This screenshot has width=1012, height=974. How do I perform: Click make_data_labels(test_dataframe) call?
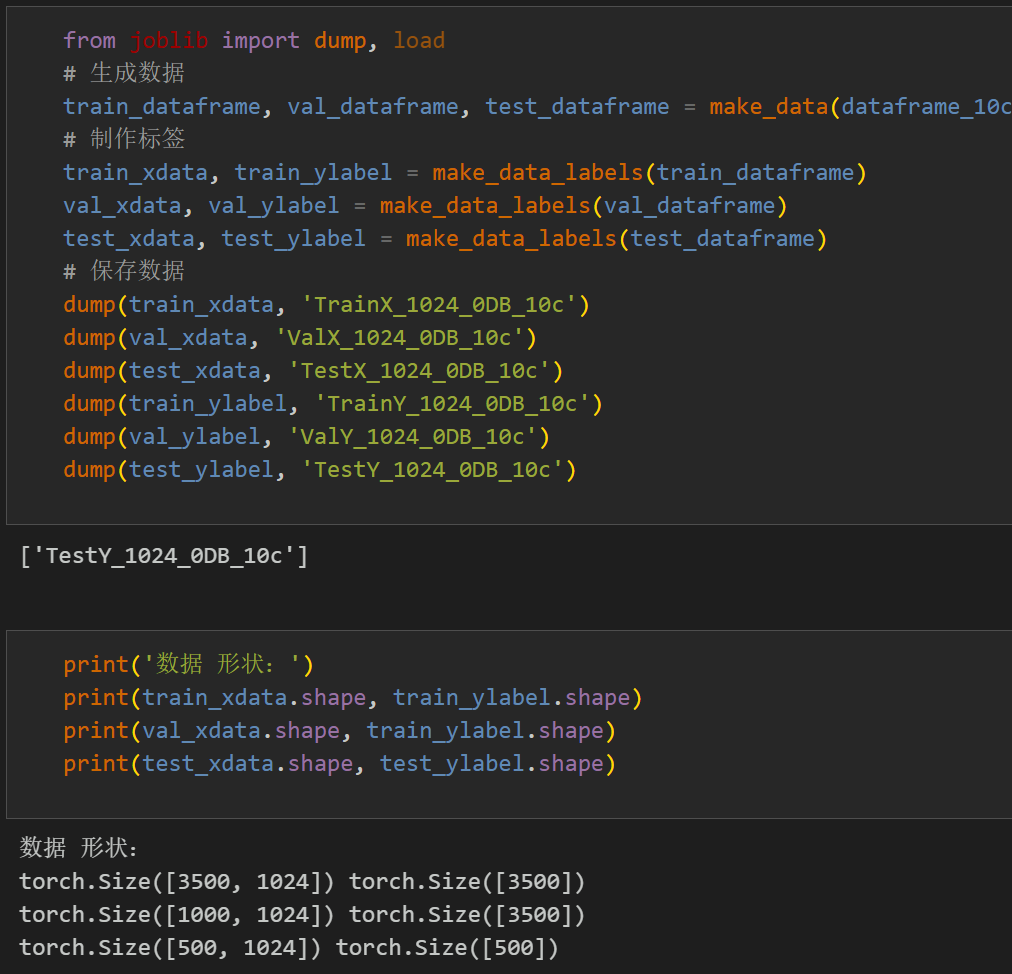(616, 238)
